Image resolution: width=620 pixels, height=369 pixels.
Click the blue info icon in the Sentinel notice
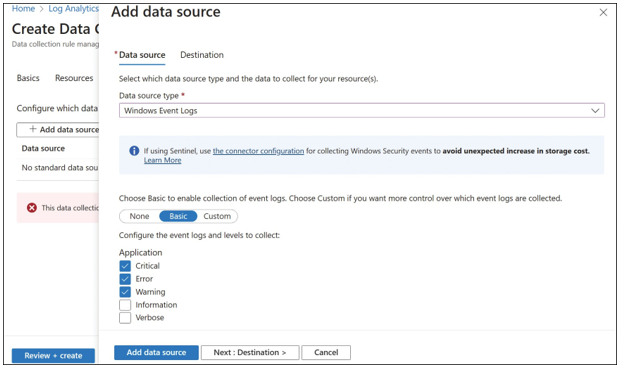pyautogui.click(x=134, y=151)
